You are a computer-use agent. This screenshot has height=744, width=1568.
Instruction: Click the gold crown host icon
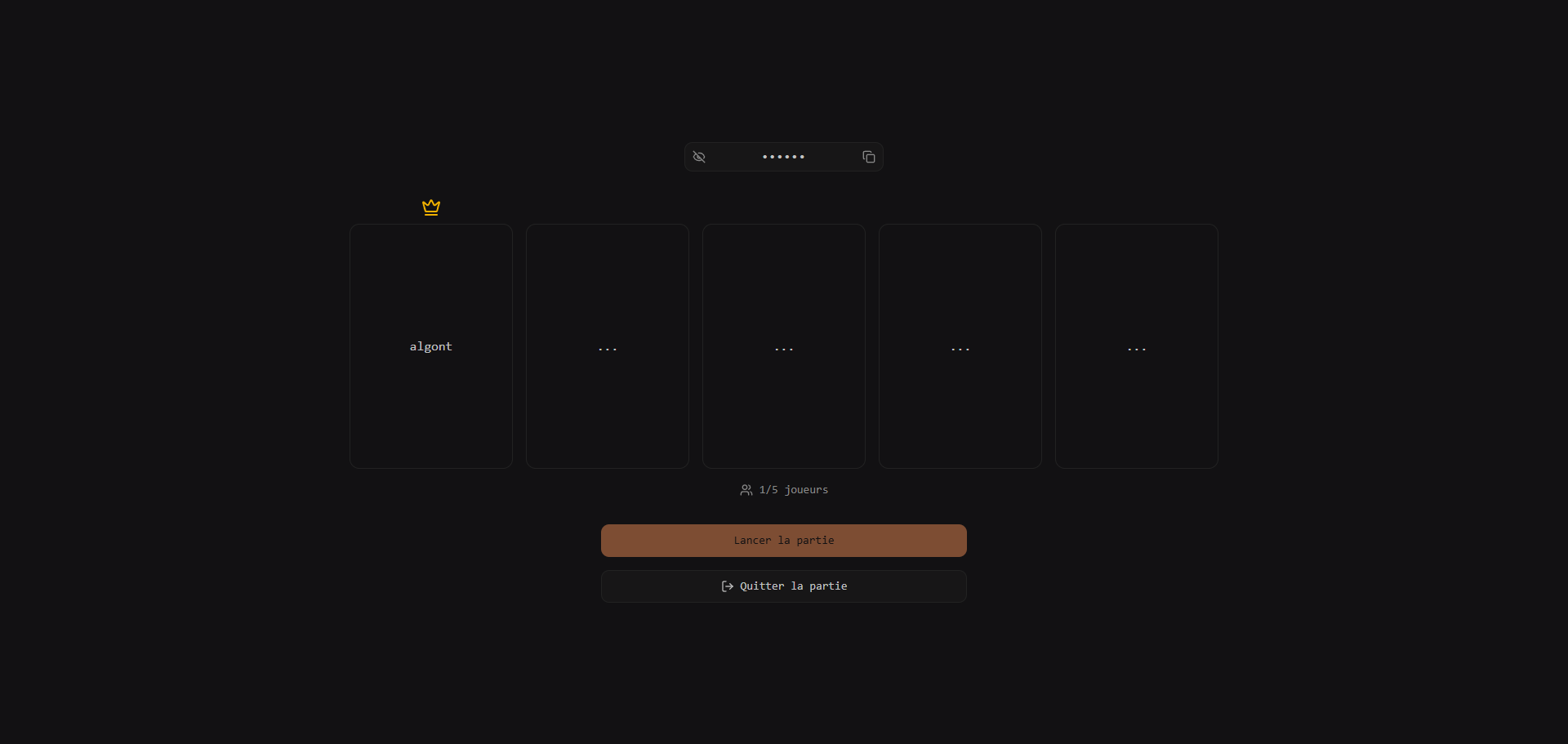coord(431,207)
